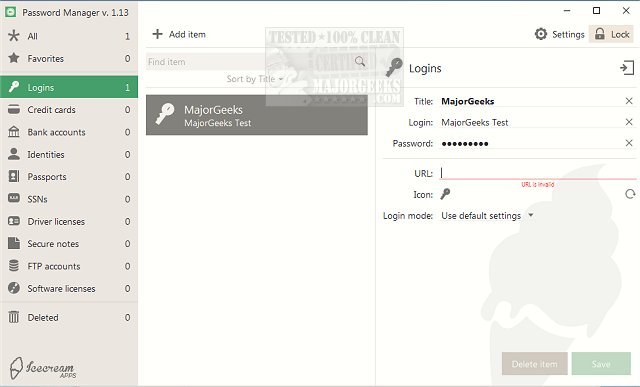This screenshot has height=387, width=640.
Task: Reset the icon with the refresh arrow
Action: [630, 194]
